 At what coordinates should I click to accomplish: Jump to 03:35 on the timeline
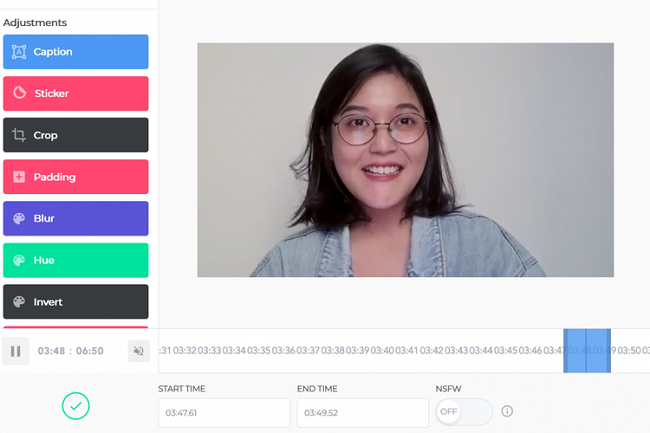pyautogui.click(x=259, y=351)
